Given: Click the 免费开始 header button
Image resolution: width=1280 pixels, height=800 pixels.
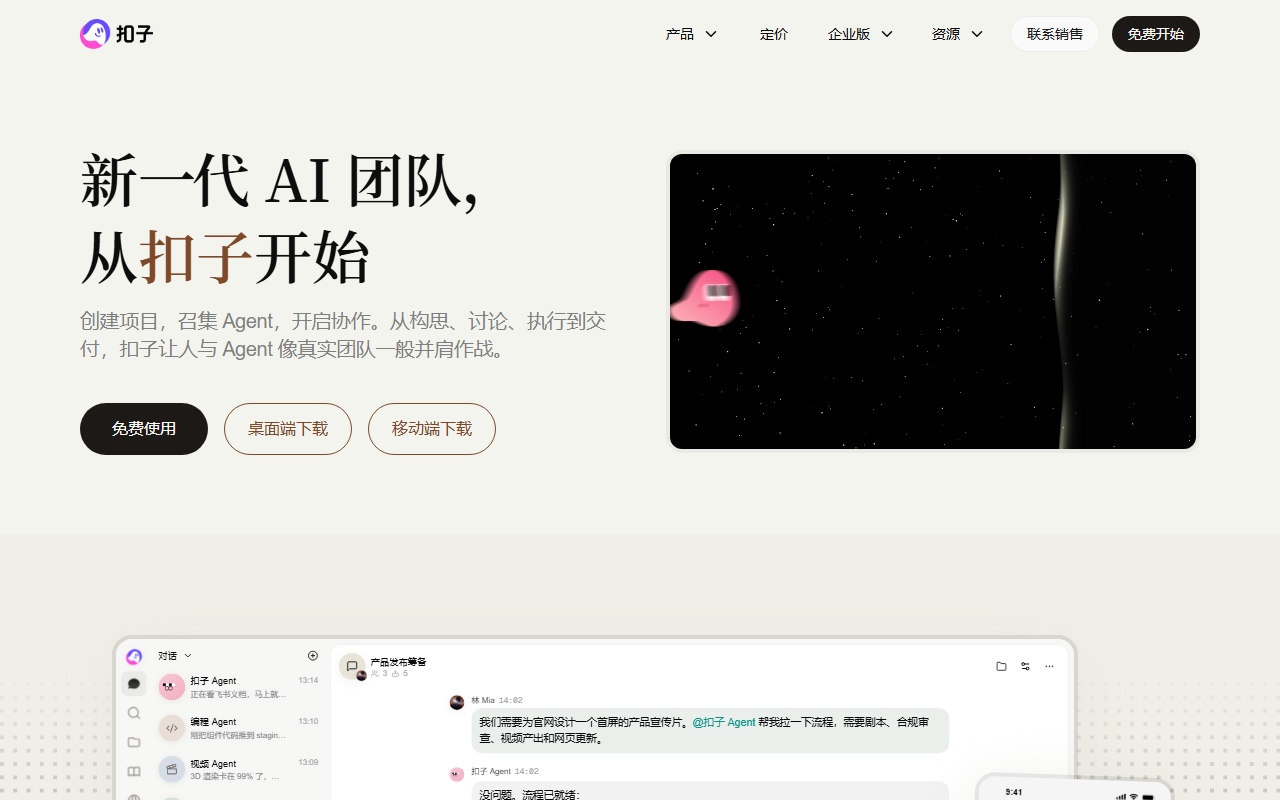Looking at the screenshot, I should pyautogui.click(x=1156, y=34).
